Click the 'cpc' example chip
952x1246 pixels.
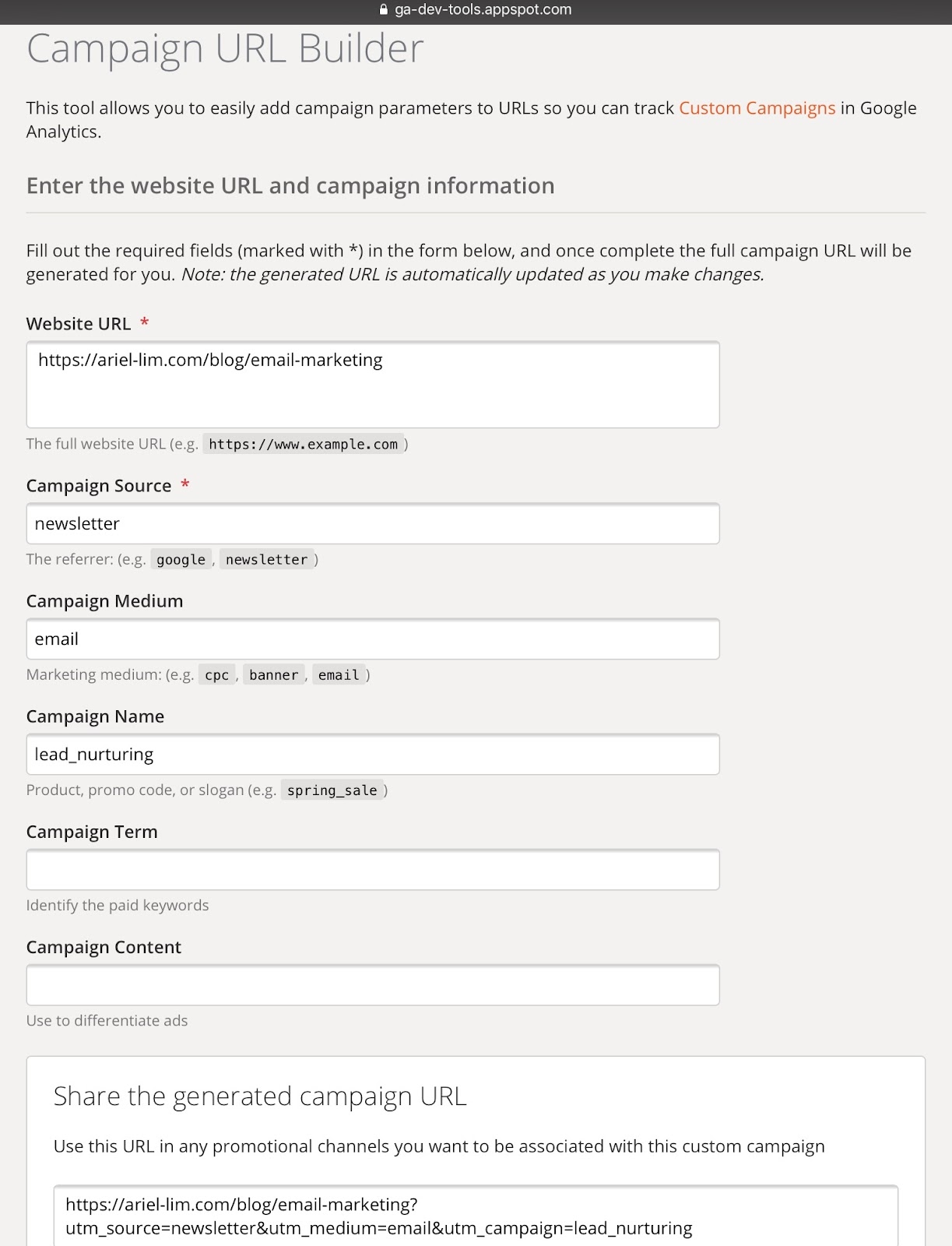216,674
